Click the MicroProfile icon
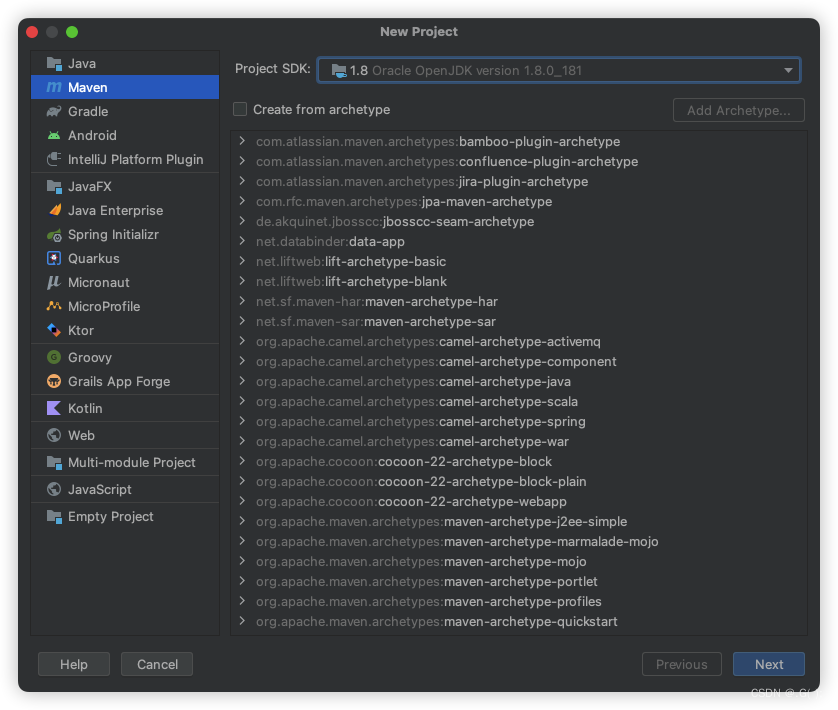 54,306
